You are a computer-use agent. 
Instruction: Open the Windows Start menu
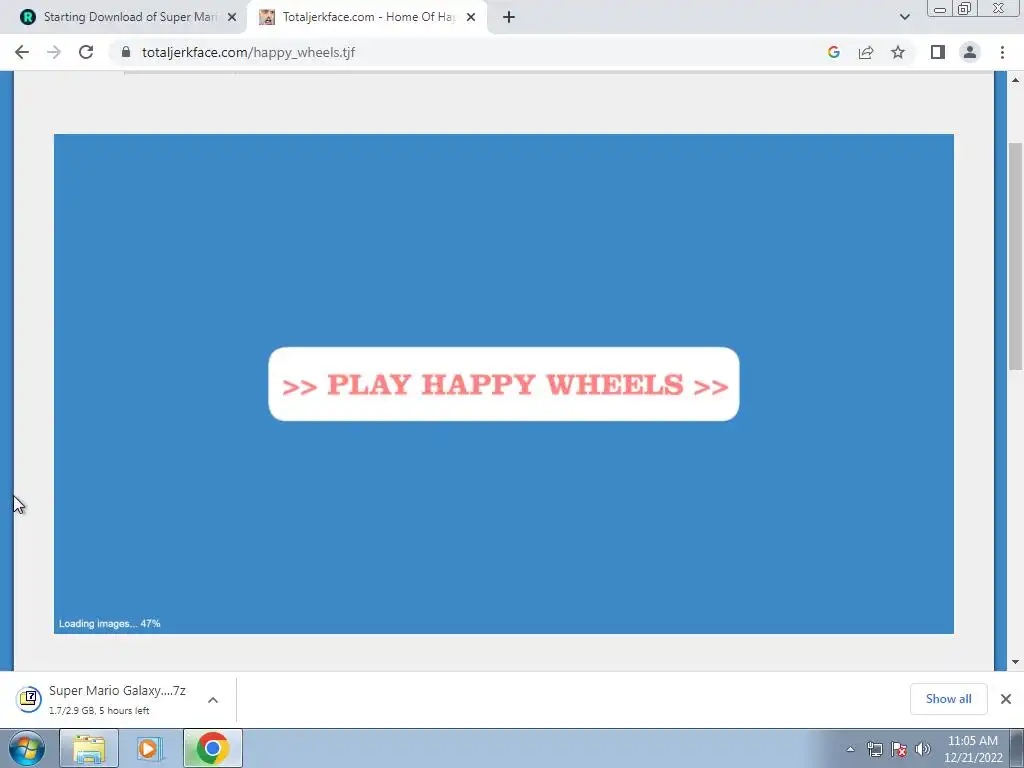pos(27,748)
